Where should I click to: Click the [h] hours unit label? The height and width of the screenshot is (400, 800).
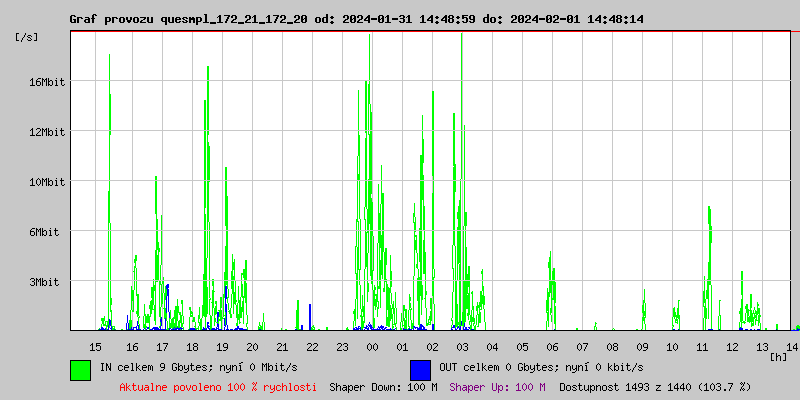(x=779, y=356)
